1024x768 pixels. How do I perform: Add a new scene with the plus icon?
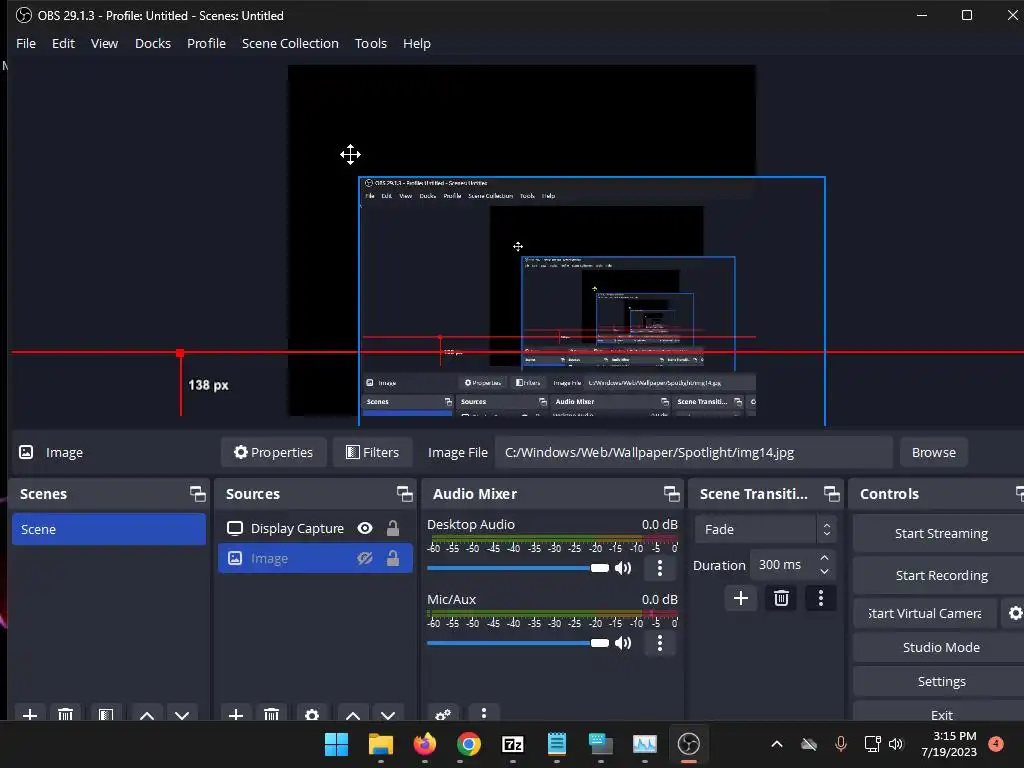(30, 714)
